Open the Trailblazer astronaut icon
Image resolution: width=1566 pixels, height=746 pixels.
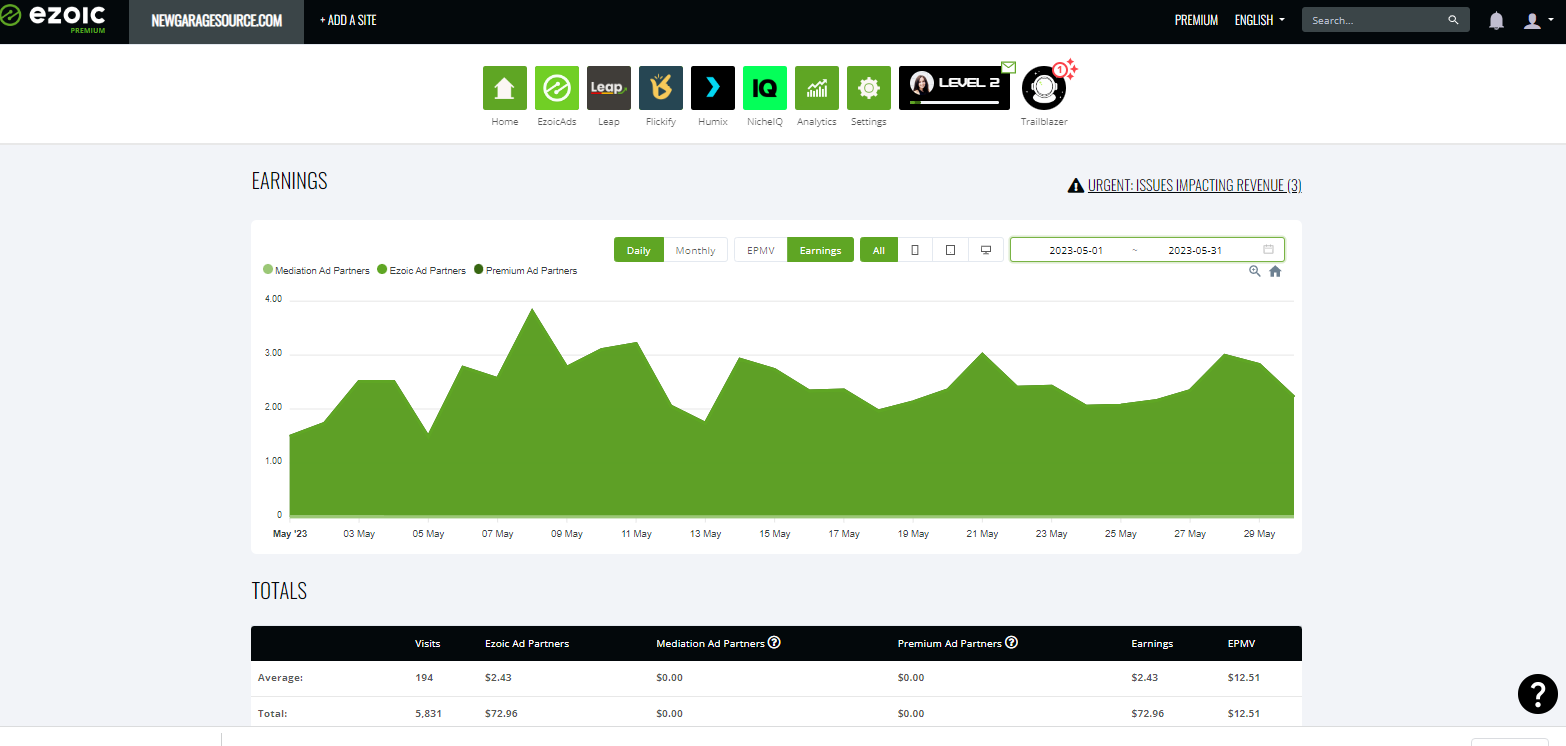tap(1044, 89)
